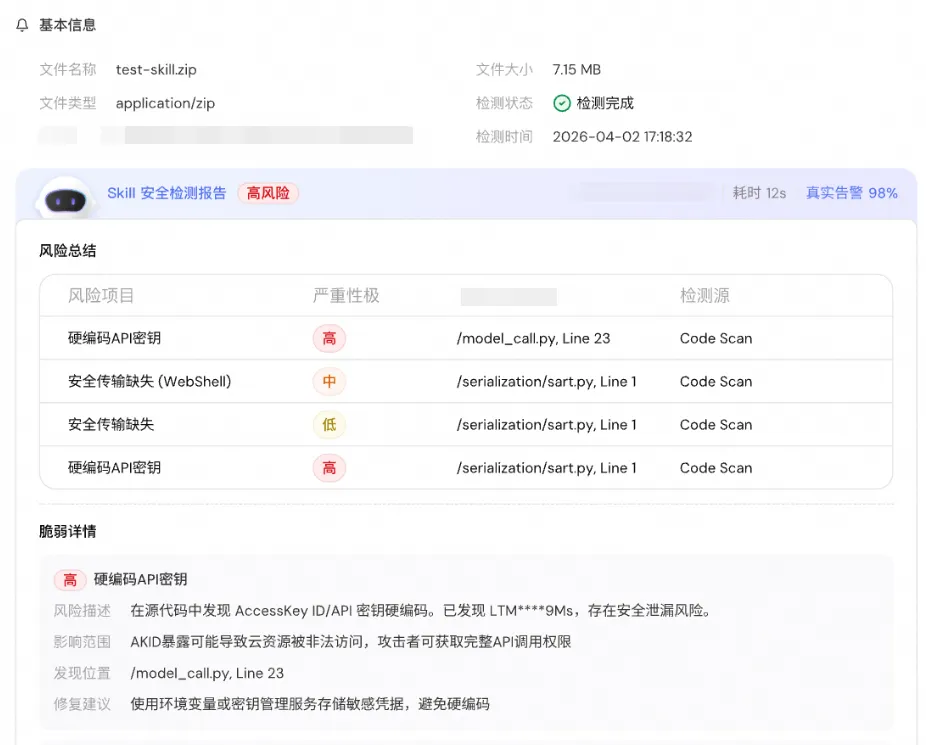Click the /model_call.py, Line 23 table cell

coord(533,338)
